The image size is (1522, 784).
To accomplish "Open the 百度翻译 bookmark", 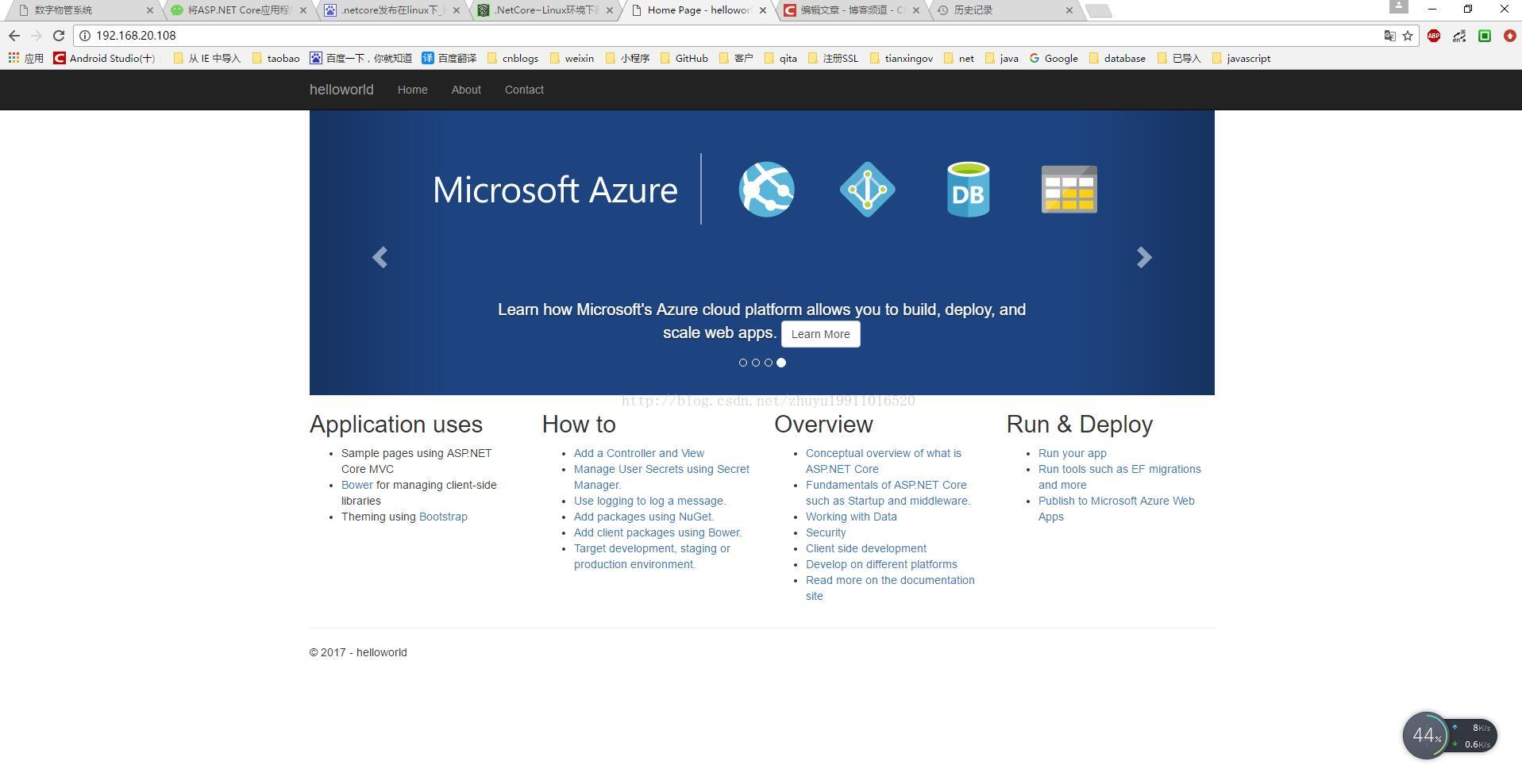I will pos(449,58).
